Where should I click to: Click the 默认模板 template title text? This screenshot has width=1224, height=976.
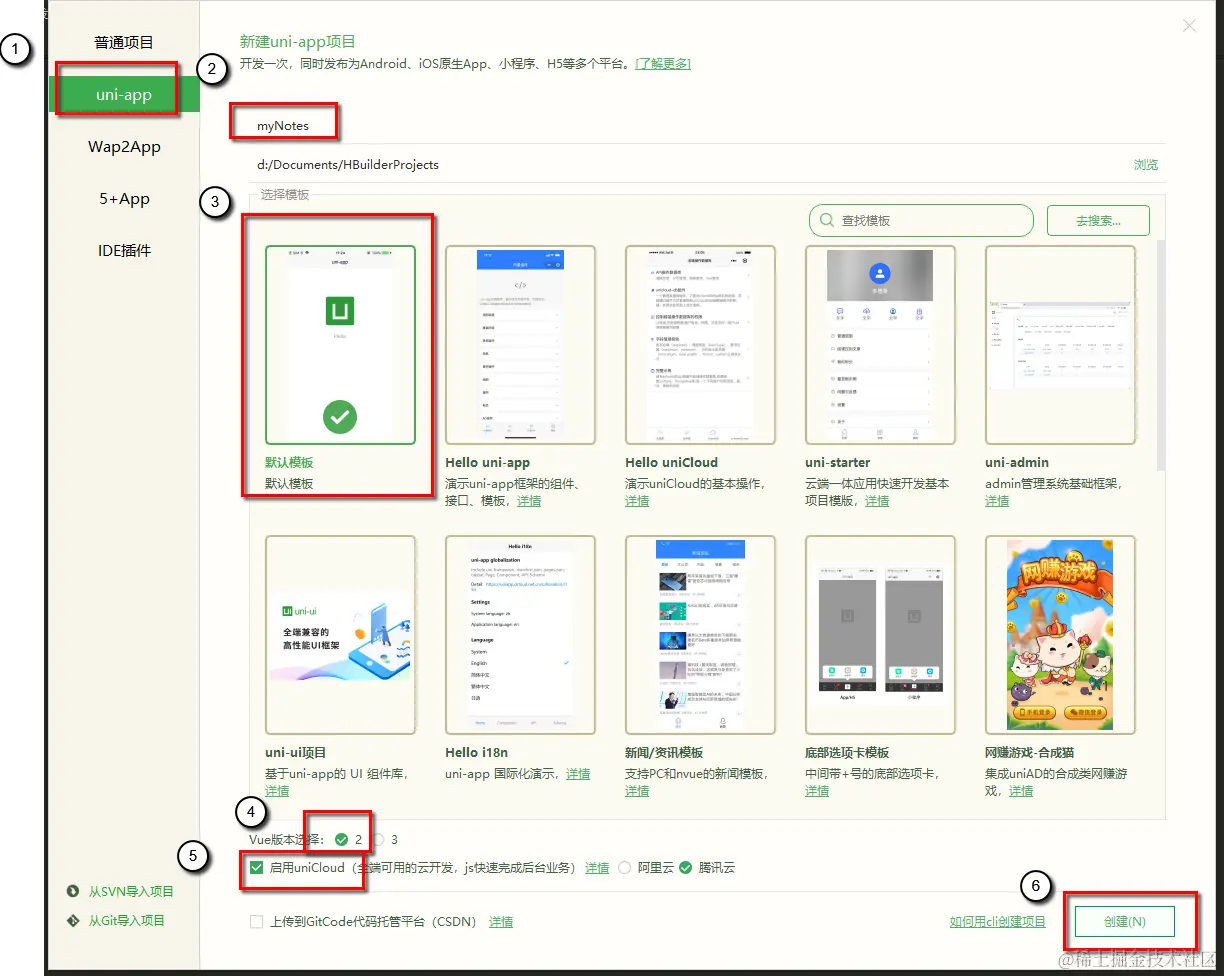[x=289, y=463]
